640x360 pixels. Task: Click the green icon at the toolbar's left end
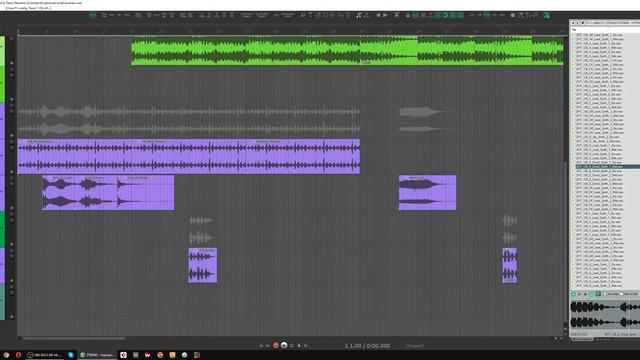93,15
